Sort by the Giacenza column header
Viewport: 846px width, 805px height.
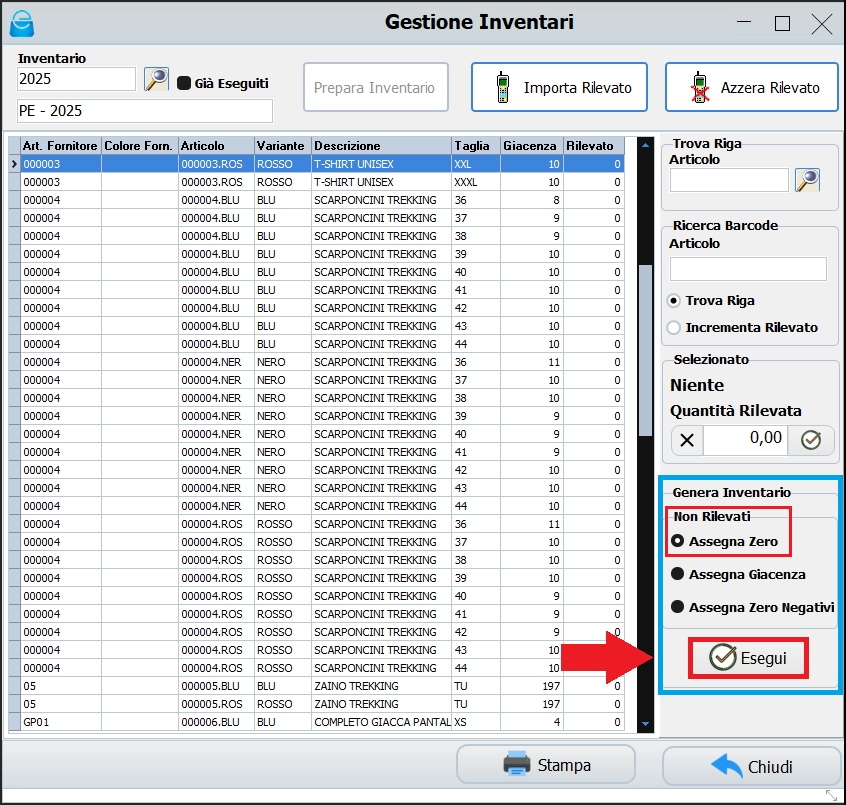pos(531,146)
